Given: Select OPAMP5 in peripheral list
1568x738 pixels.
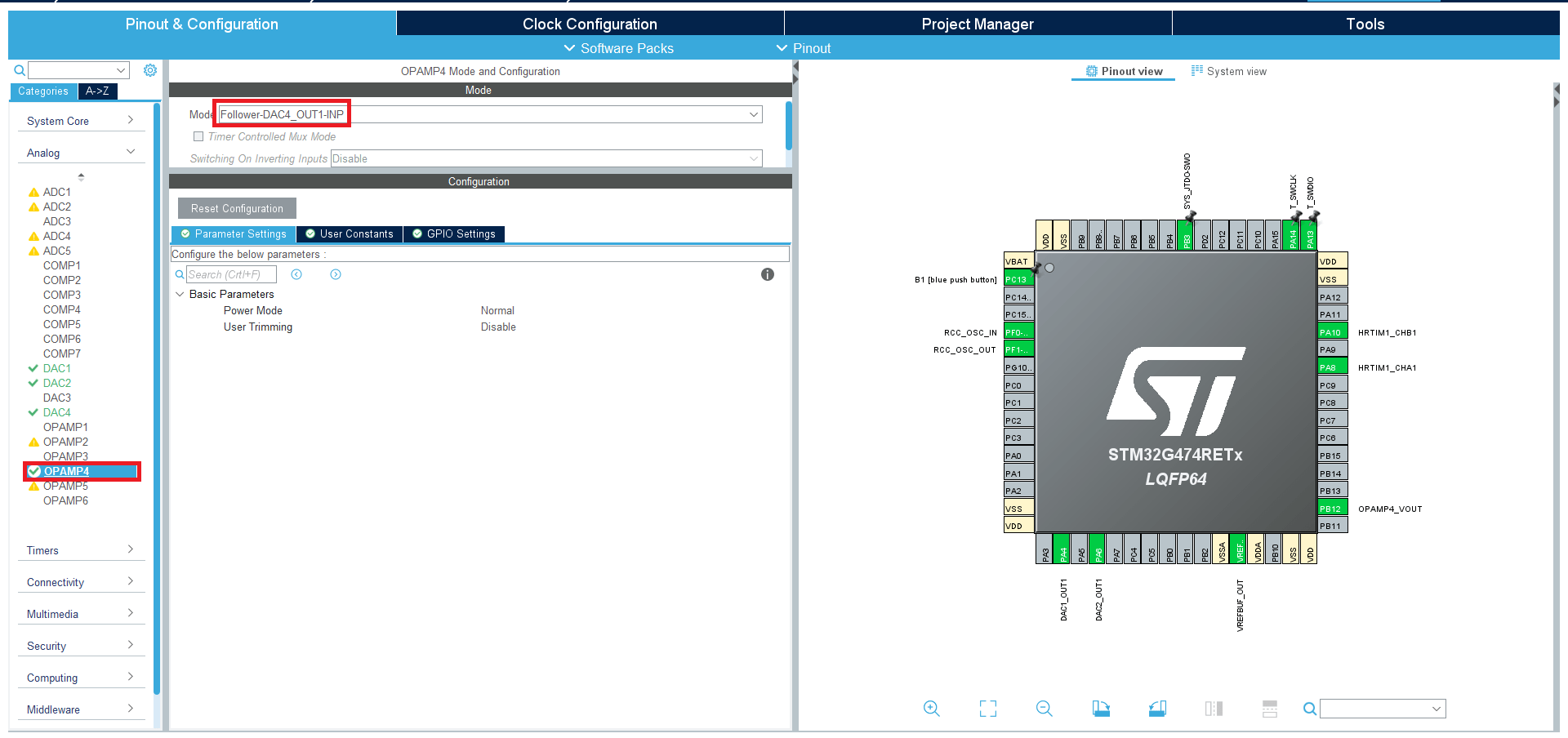Looking at the screenshot, I should click(x=65, y=486).
